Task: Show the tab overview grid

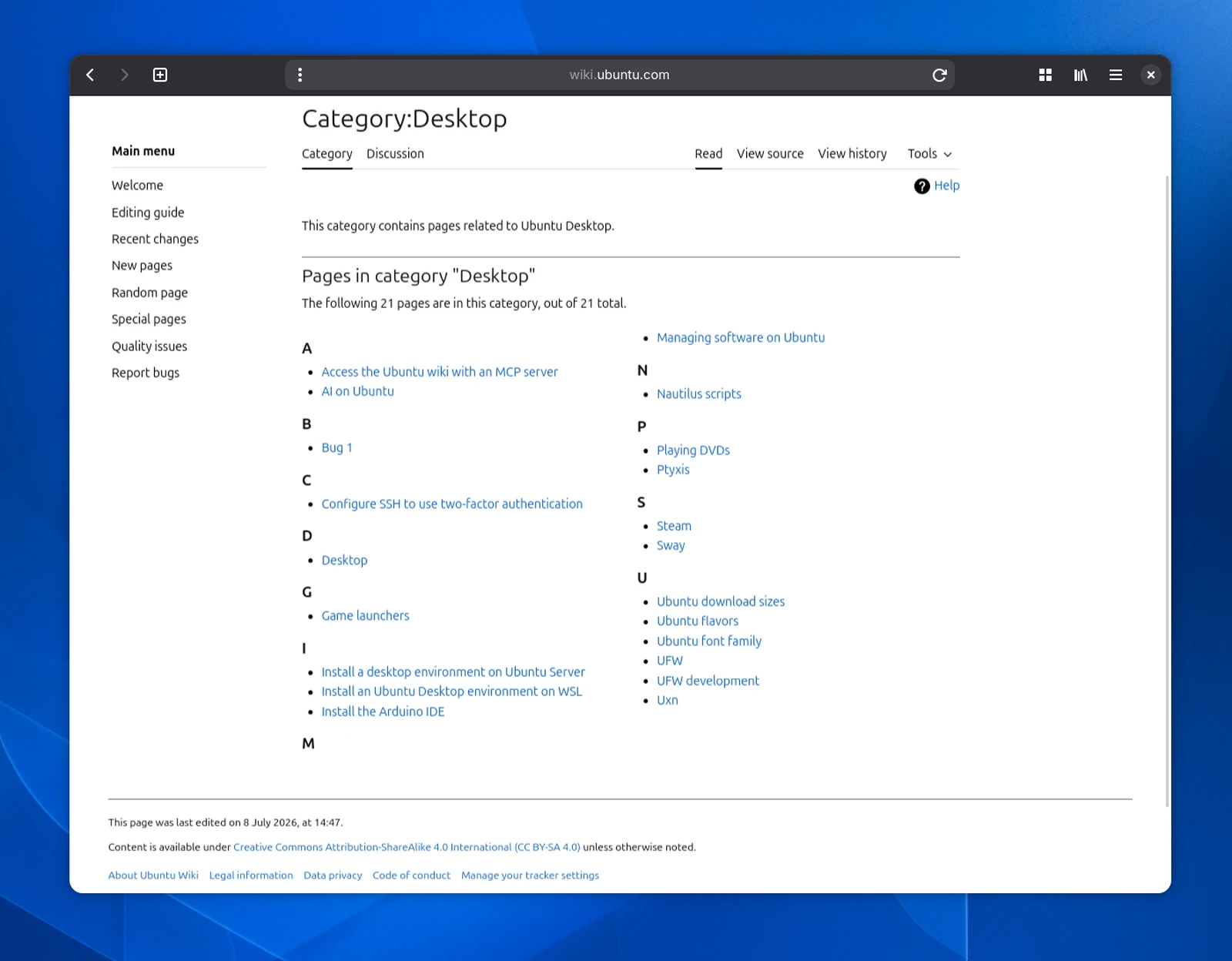Action: (1045, 75)
